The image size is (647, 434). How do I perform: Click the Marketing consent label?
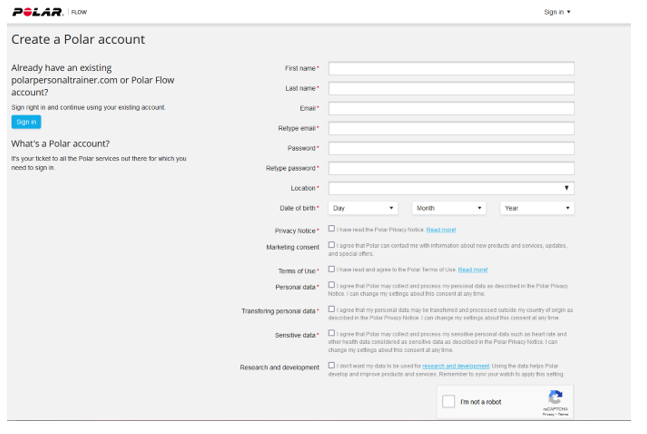pyautogui.click(x=293, y=247)
